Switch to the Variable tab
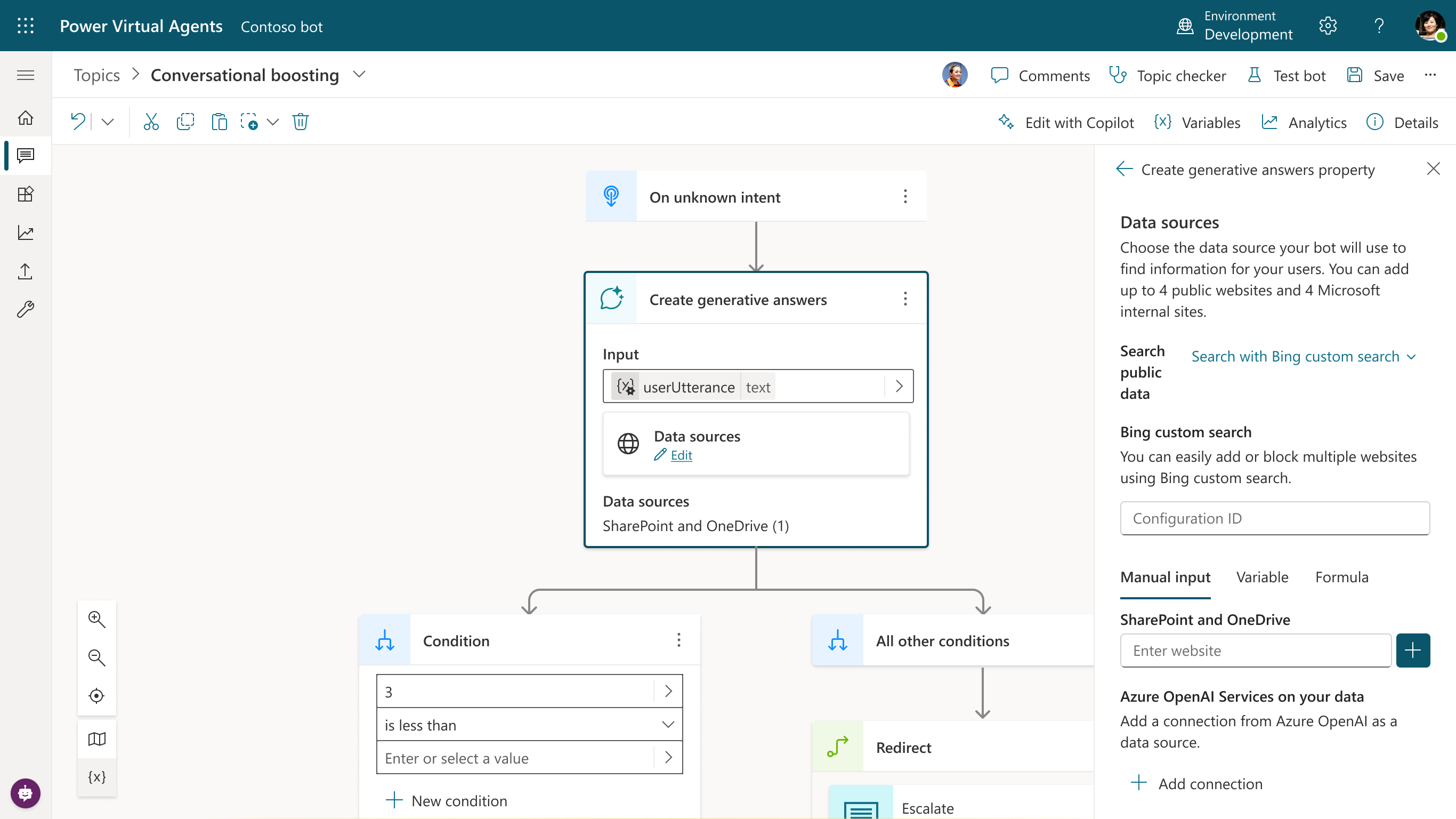The width and height of the screenshot is (1456, 819). [1261, 577]
